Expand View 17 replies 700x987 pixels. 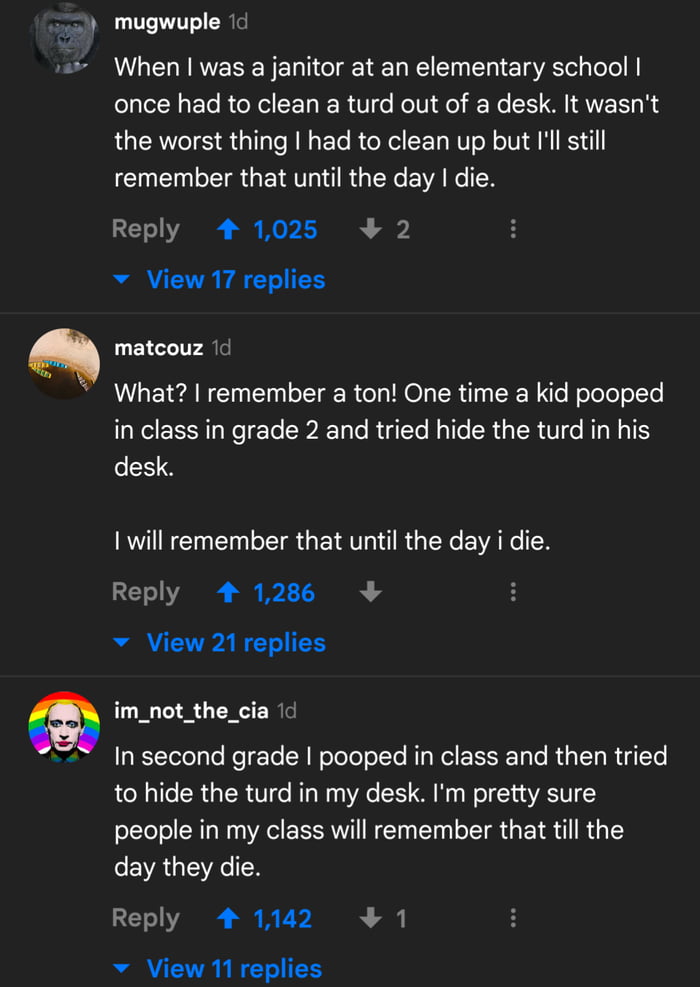(x=235, y=280)
